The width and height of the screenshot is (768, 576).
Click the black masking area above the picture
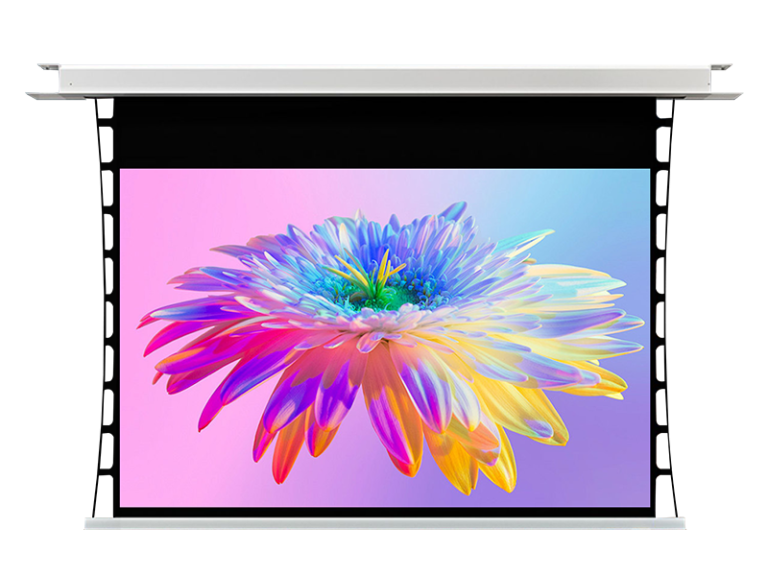point(384,132)
